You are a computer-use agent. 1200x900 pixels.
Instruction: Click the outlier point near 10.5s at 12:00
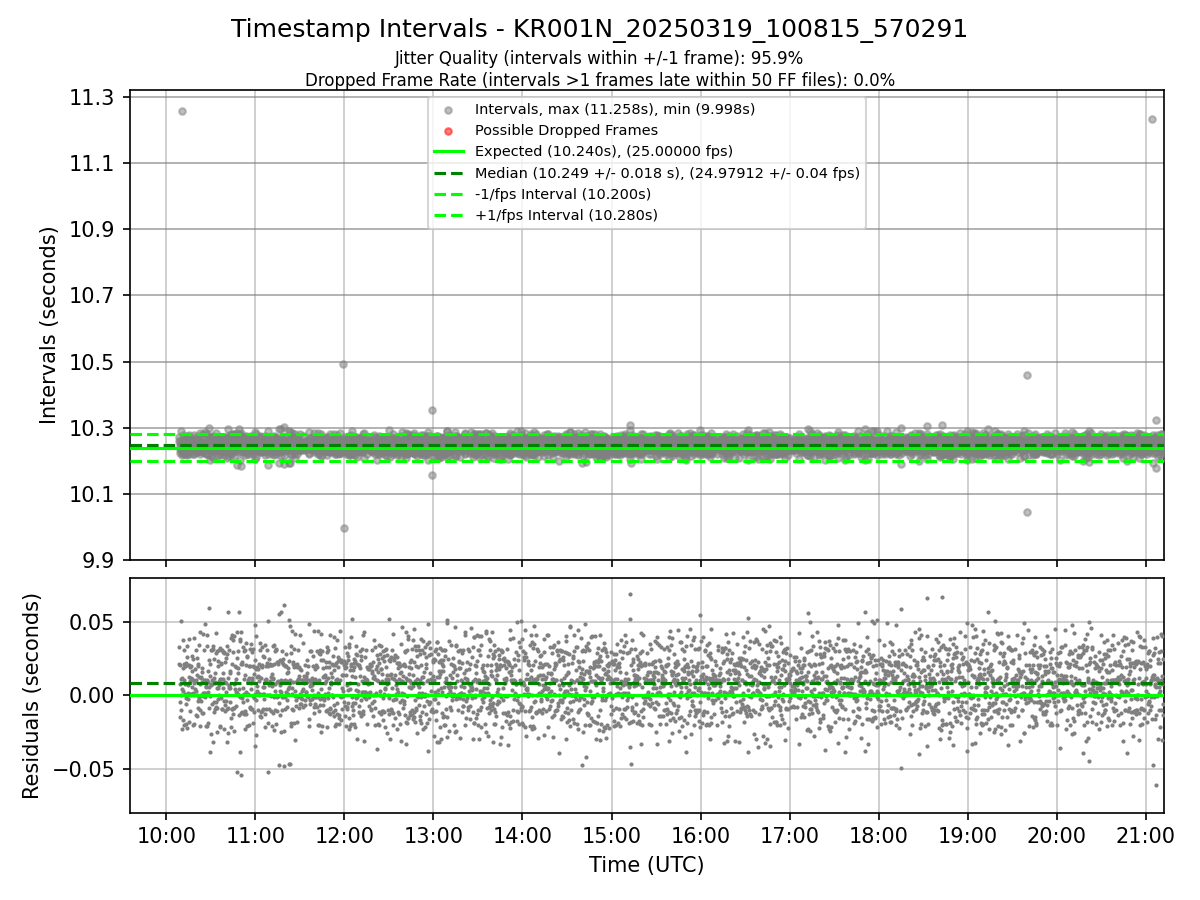click(343, 364)
